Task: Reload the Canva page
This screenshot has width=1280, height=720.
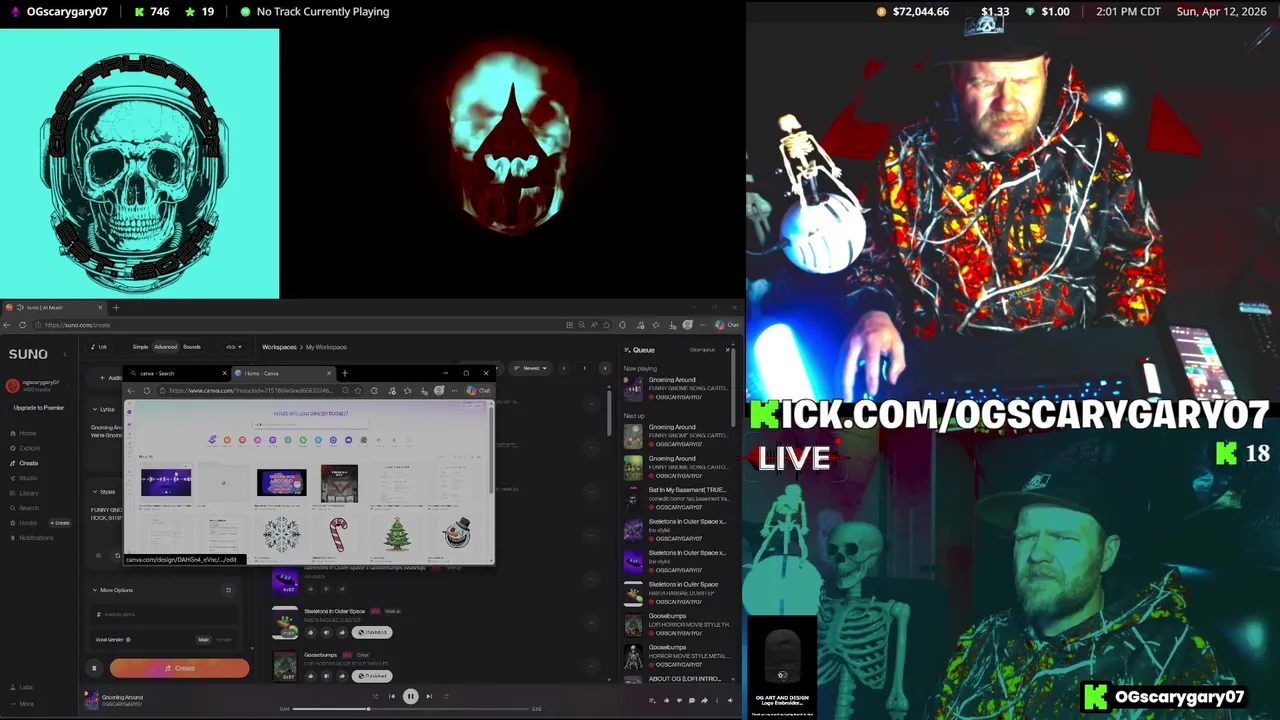Action: 147,390
